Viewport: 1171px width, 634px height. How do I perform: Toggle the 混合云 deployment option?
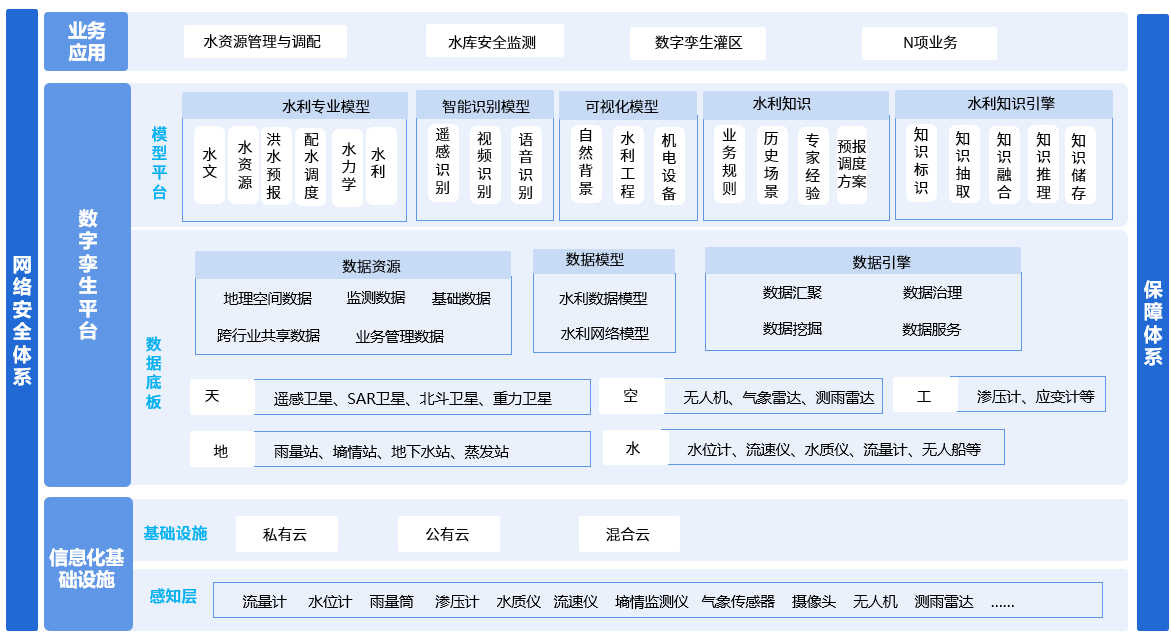point(628,533)
